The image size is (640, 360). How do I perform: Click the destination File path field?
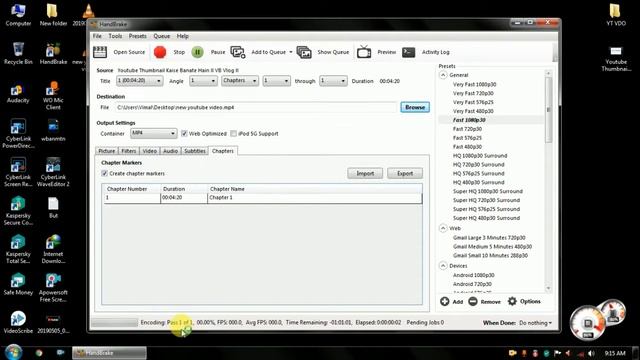click(256, 107)
